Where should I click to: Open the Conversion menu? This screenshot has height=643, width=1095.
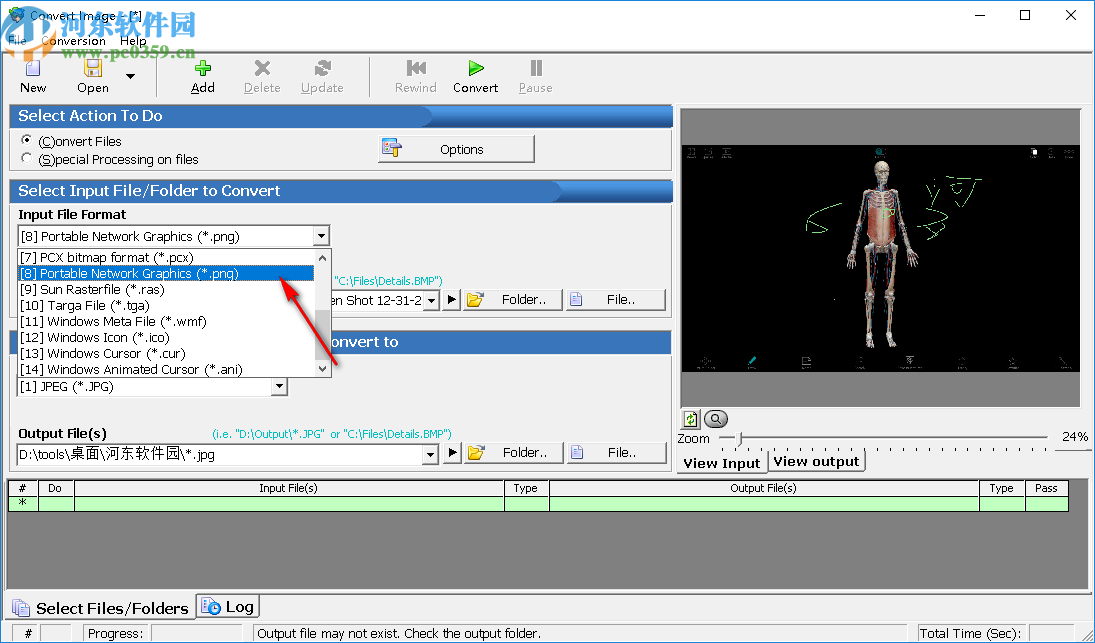[x=73, y=40]
